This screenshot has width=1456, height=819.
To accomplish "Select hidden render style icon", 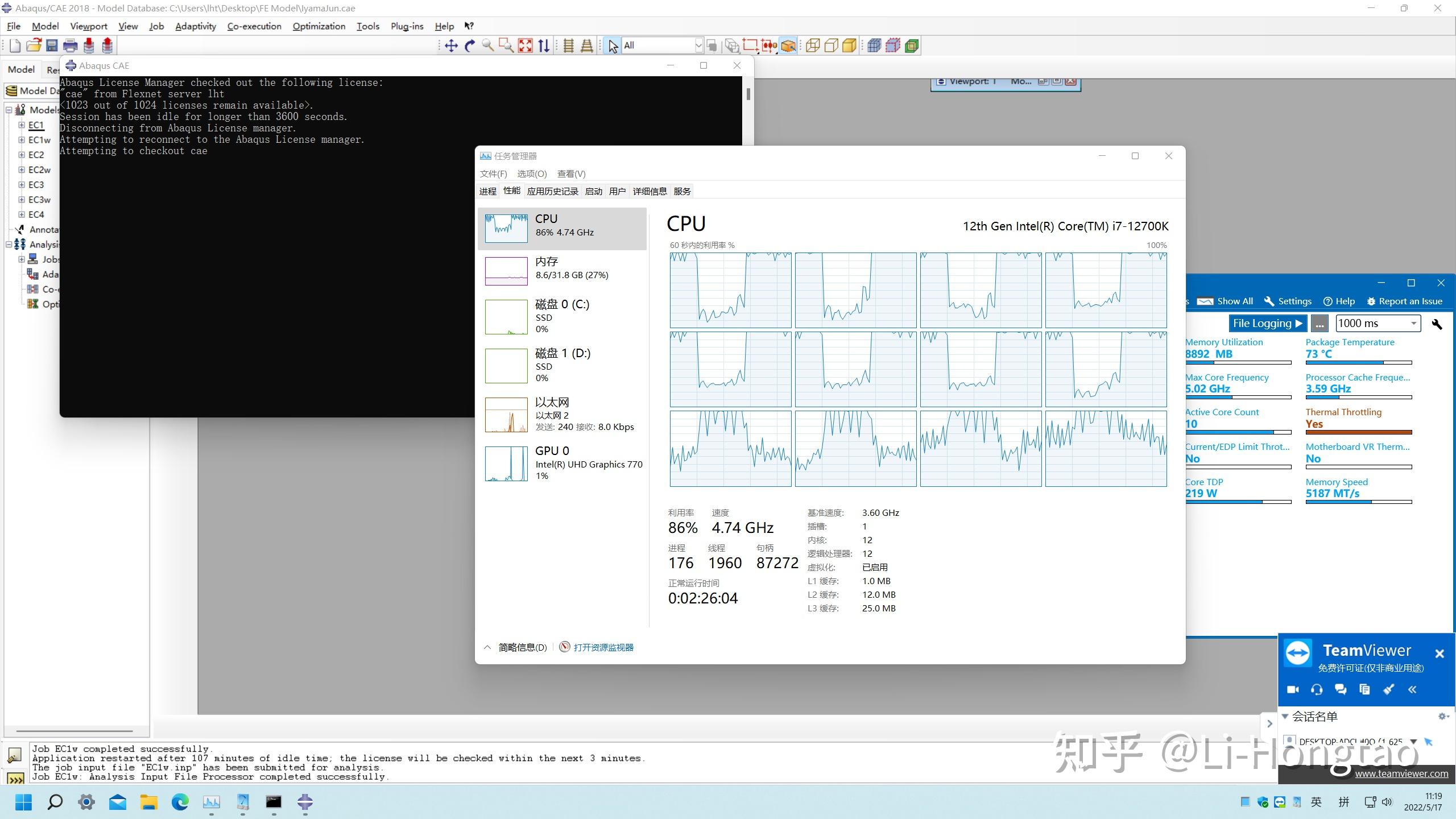I will click(x=831, y=45).
